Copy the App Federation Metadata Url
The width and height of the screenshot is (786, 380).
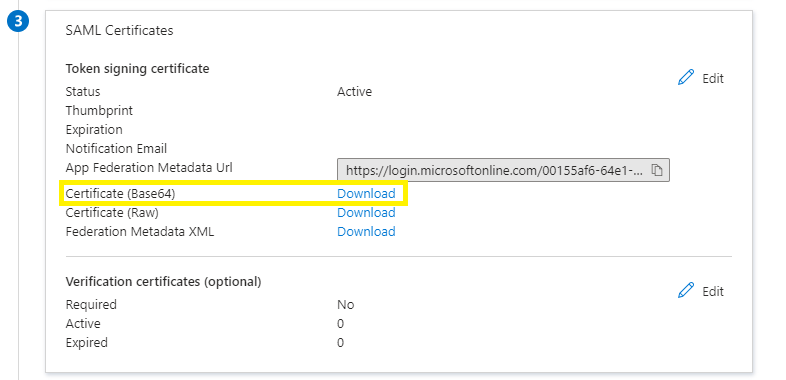click(x=657, y=170)
